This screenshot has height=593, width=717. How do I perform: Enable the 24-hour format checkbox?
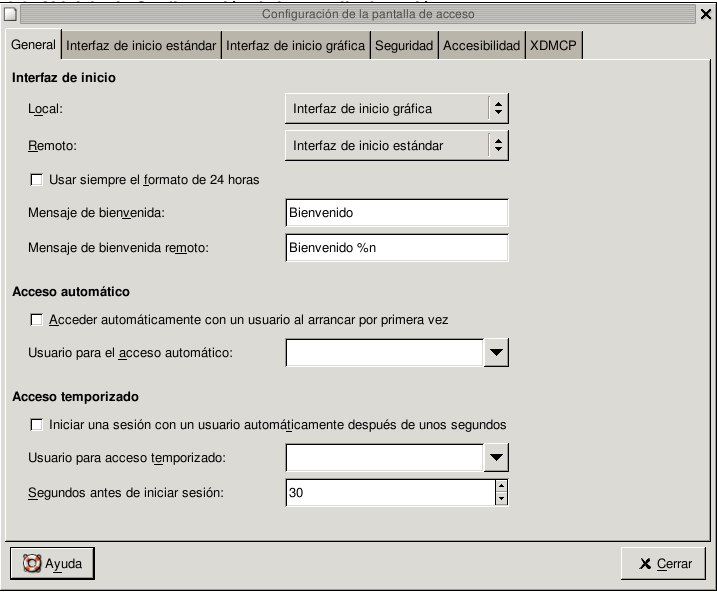37,180
